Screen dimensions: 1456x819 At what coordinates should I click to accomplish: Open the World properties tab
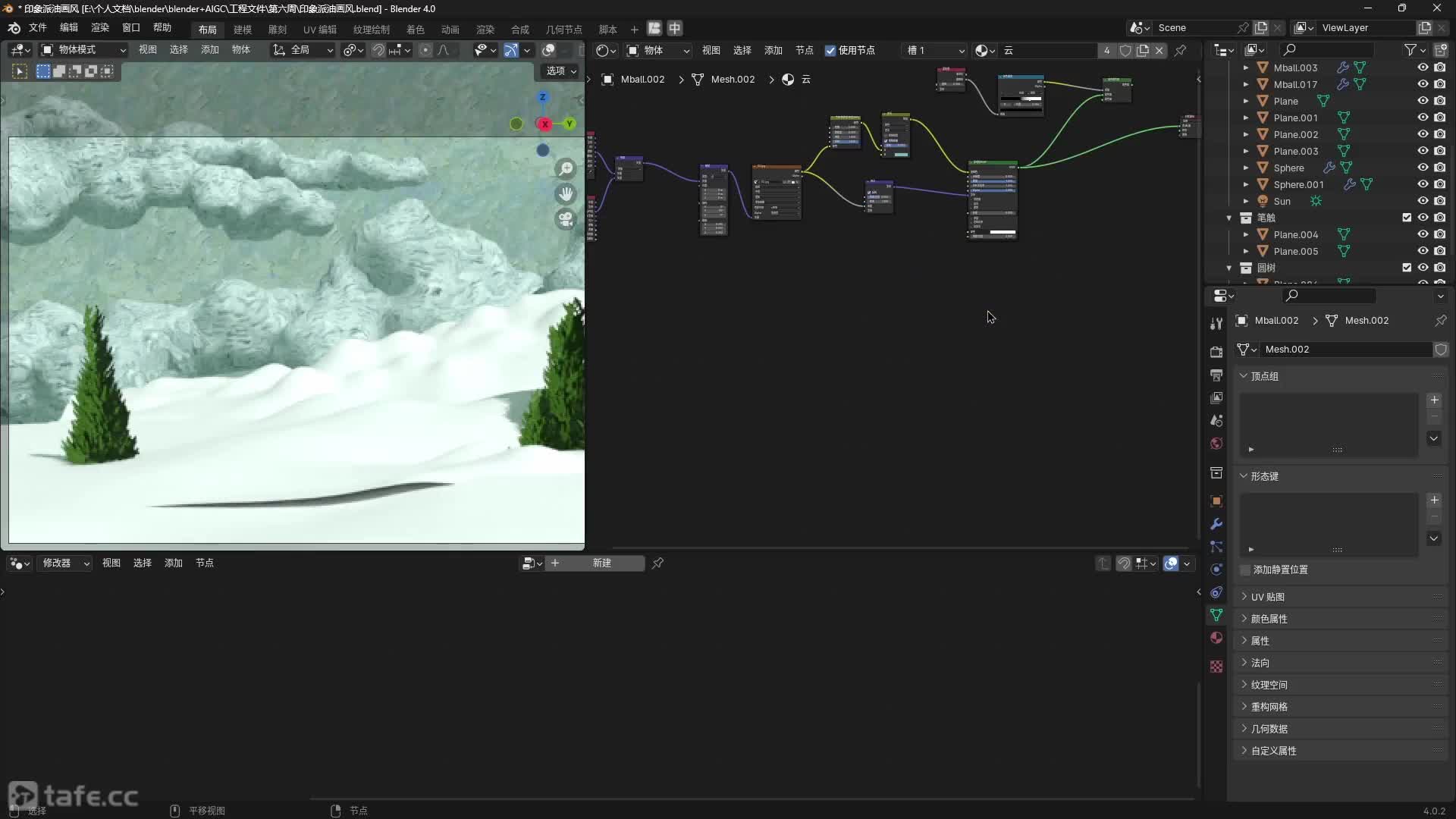[x=1216, y=443]
